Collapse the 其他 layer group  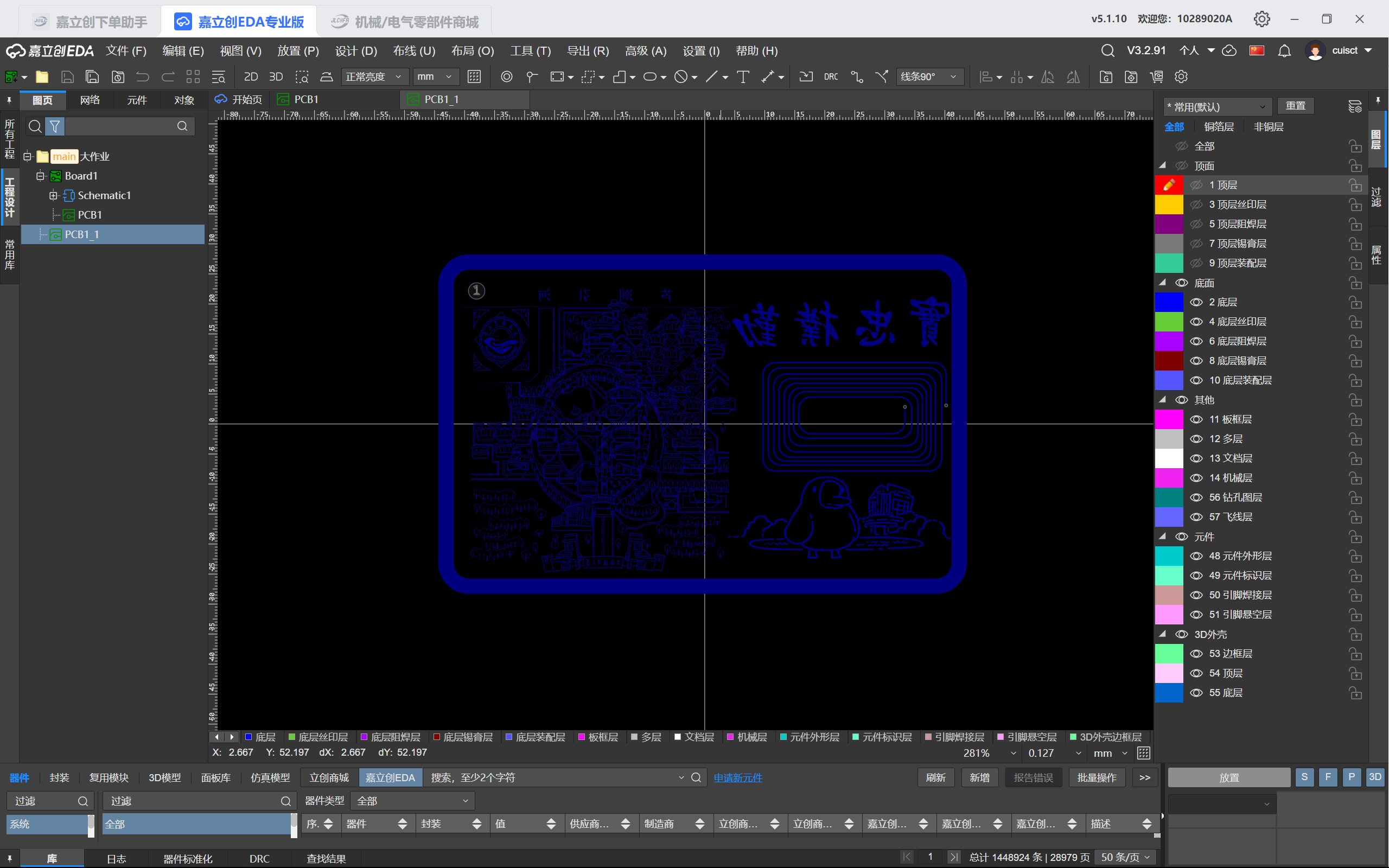tap(1162, 400)
